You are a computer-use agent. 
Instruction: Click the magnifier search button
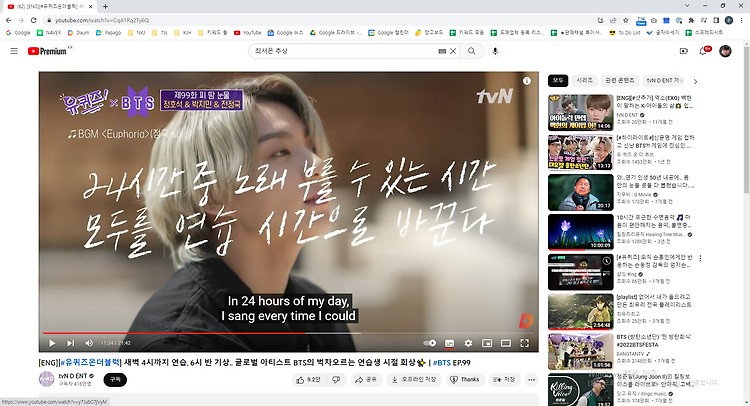[472, 51]
